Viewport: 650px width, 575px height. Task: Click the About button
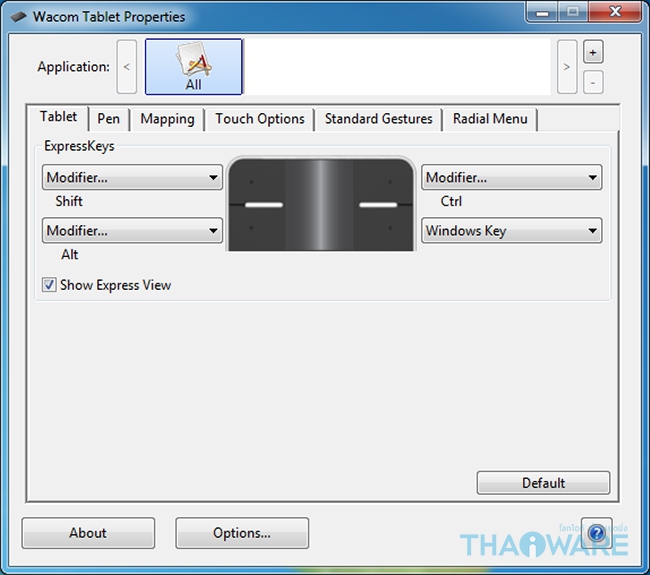tap(88, 533)
